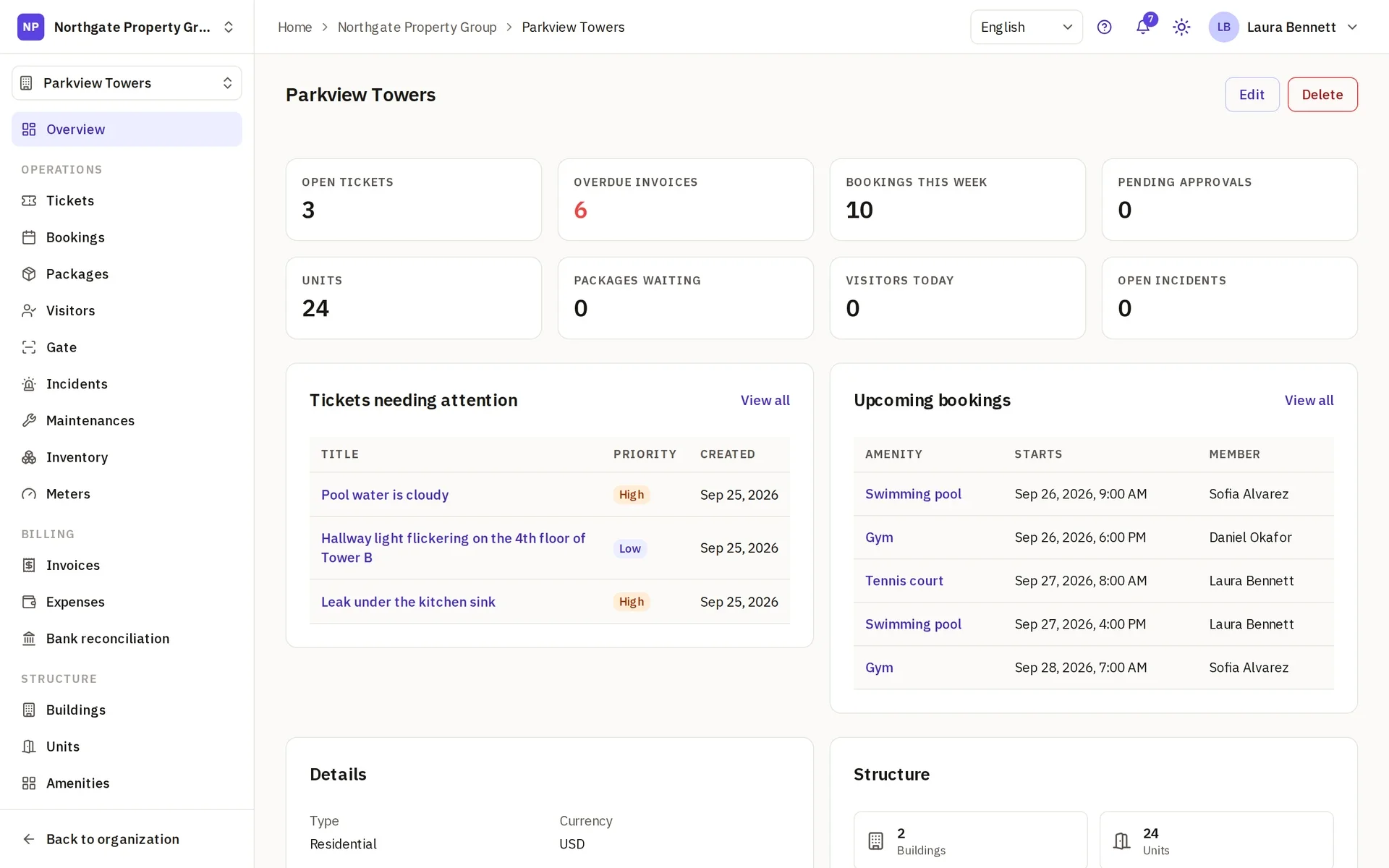Click High badge on Pool water ticket
Screen dimensions: 1389x868
click(x=631, y=495)
